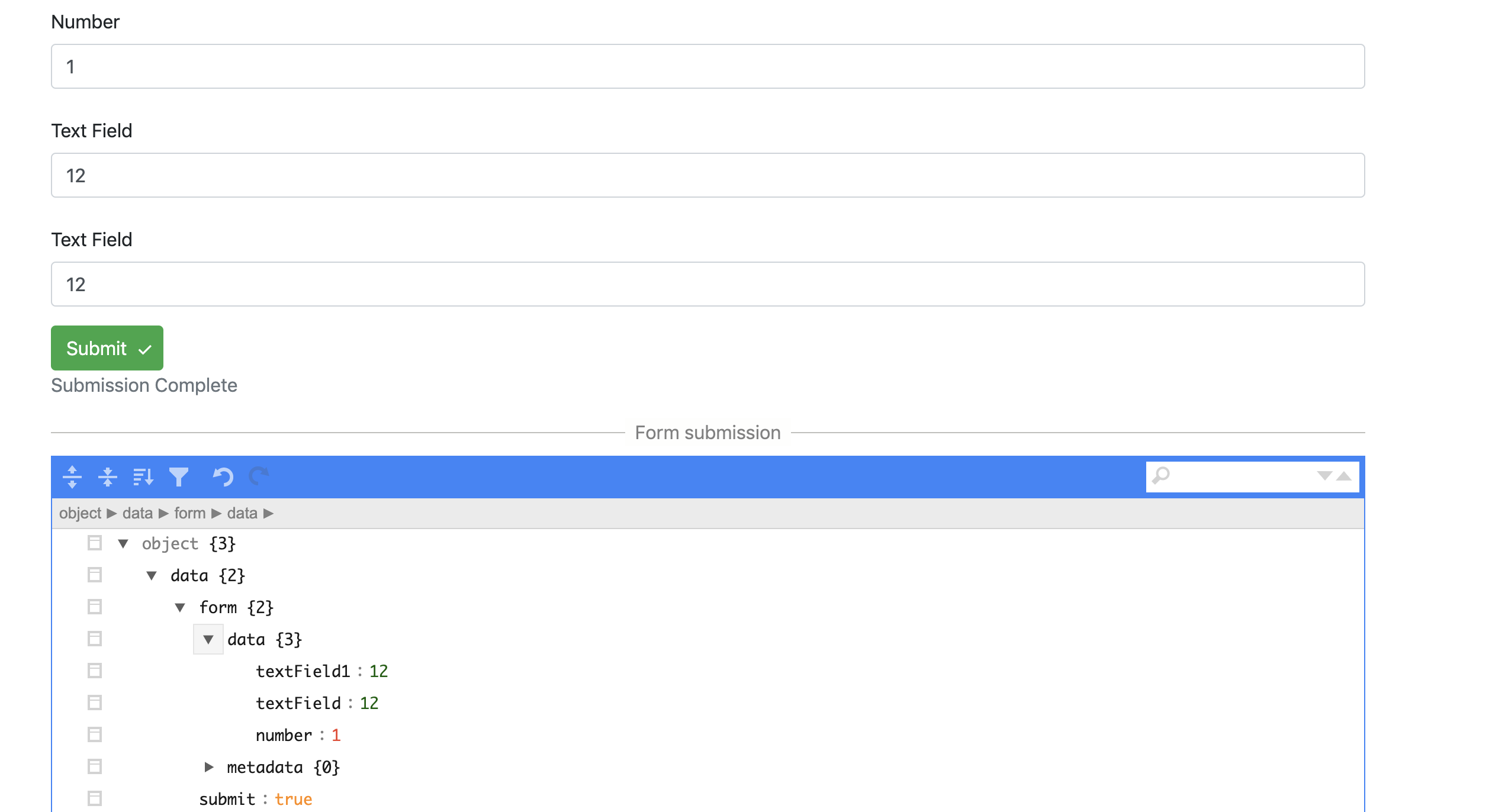Click the redo icon in JSON viewer toolbar
The width and height of the screenshot is (1505, 812).
click(259, 476)
